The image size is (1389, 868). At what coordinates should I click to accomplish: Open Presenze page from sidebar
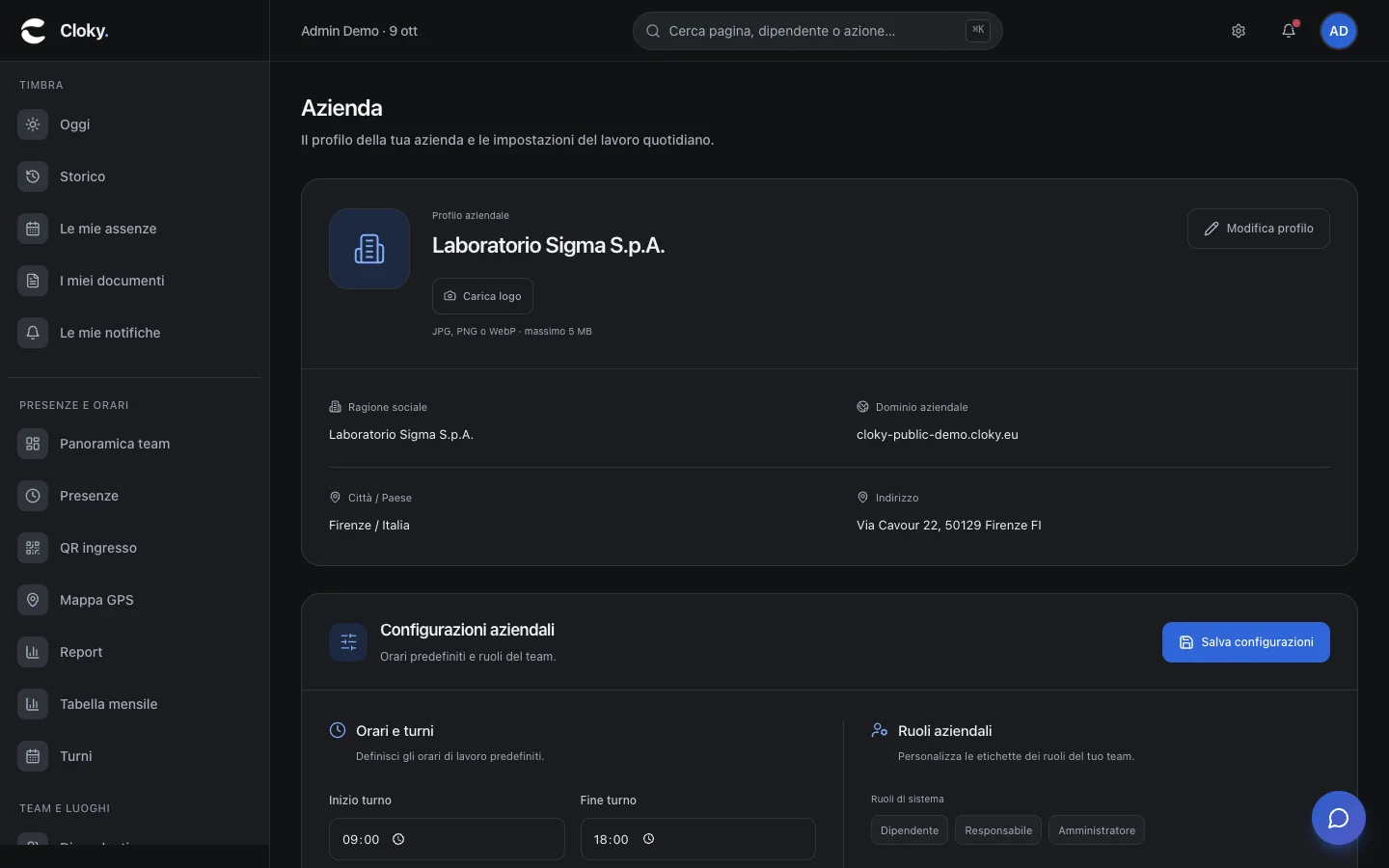coord(134,496)
